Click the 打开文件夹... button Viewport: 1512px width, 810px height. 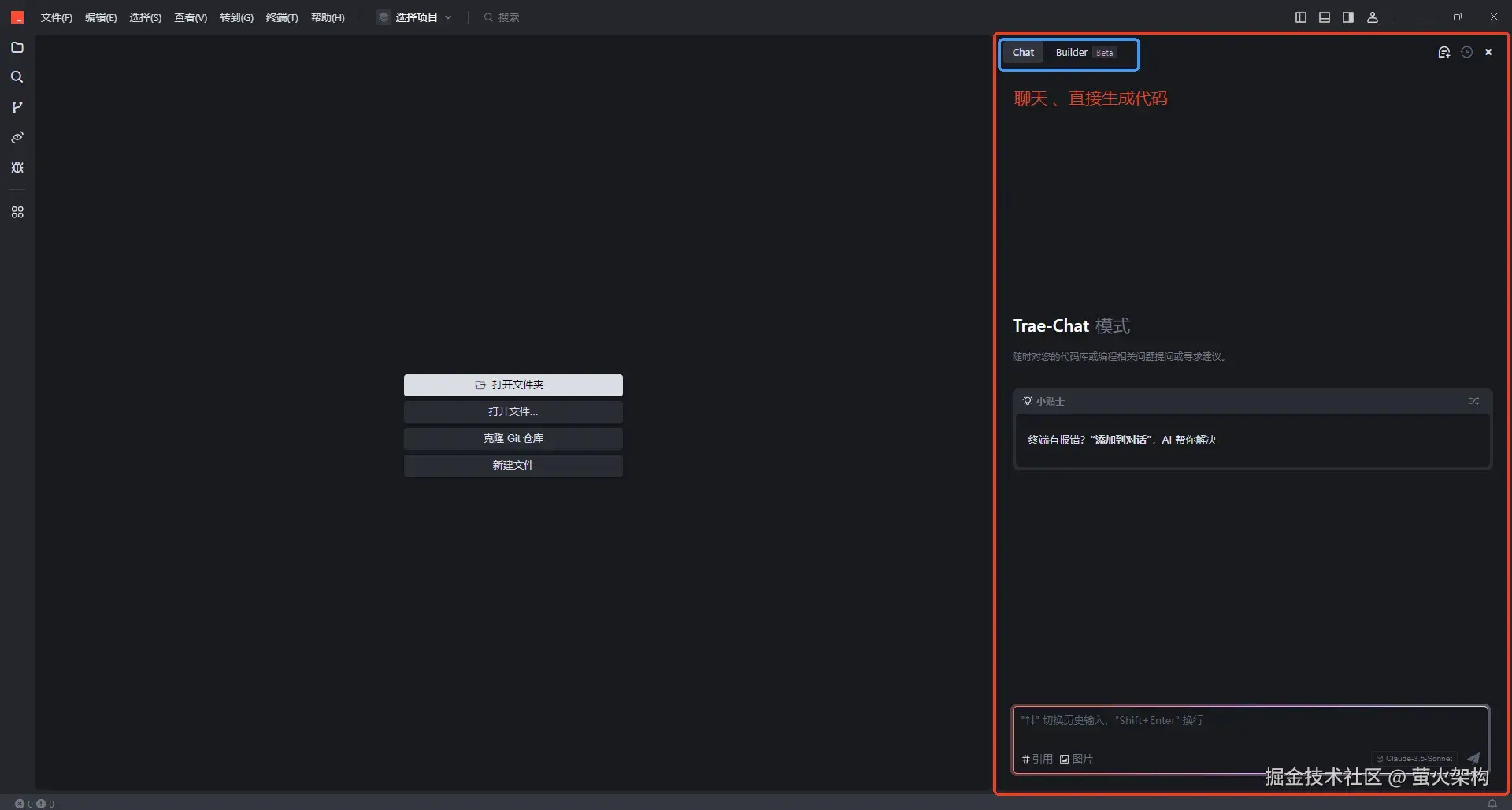coord(513,385)
